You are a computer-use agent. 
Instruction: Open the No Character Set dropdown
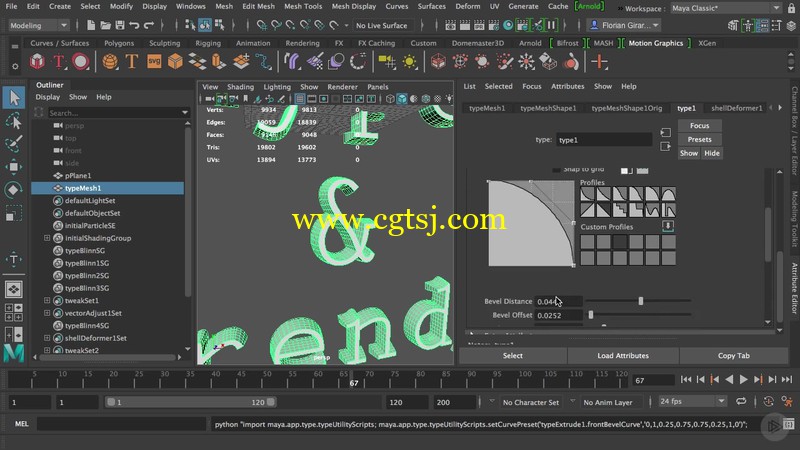click(531, 402)
